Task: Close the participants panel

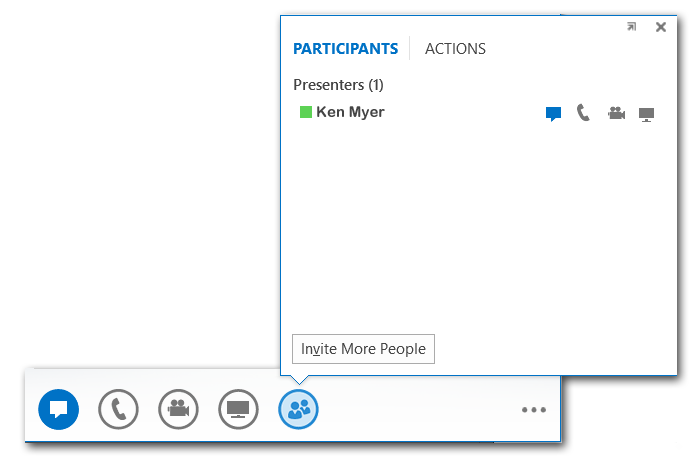Action: 660,27
